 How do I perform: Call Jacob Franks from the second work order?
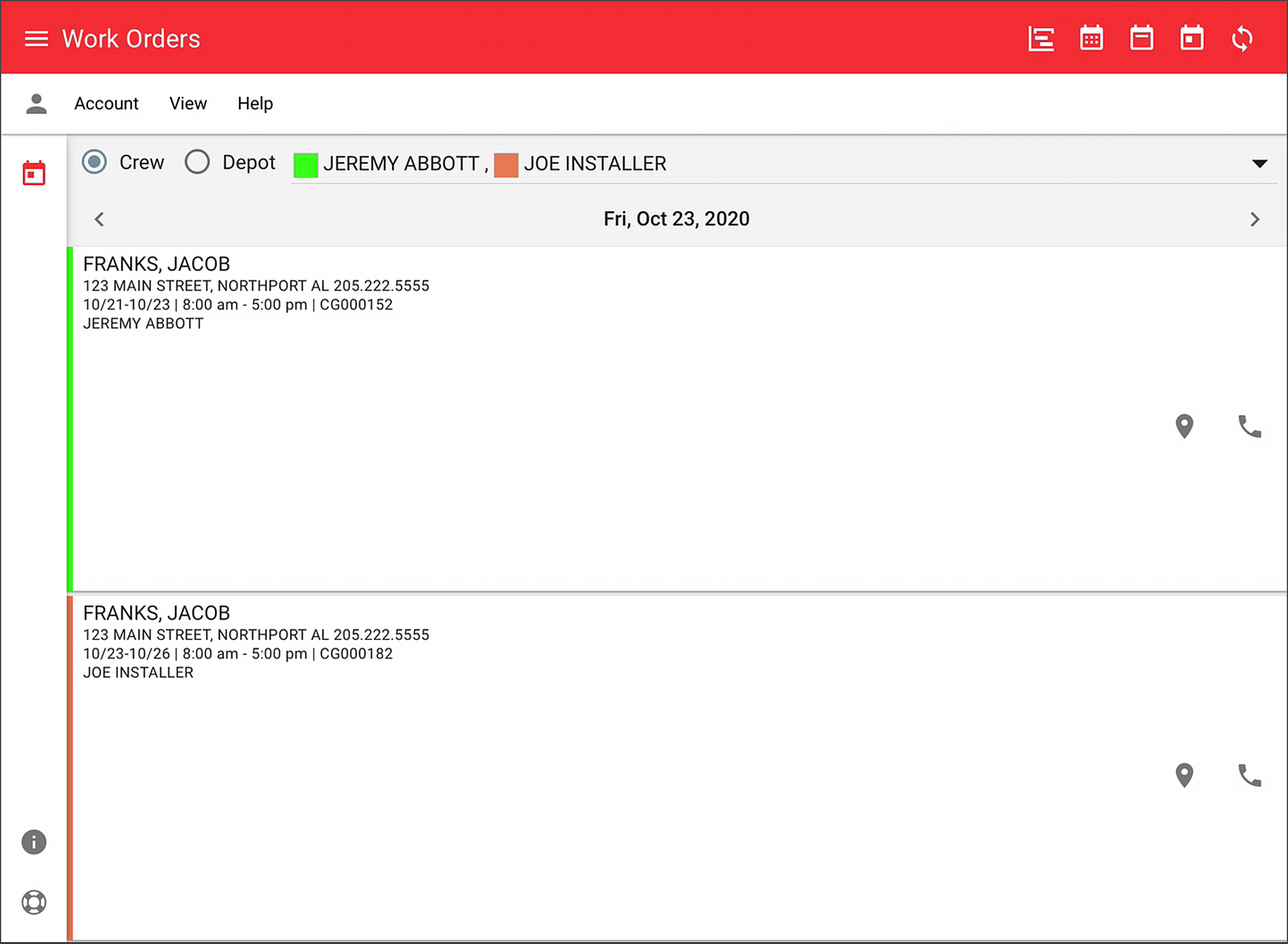[1249, 775]
